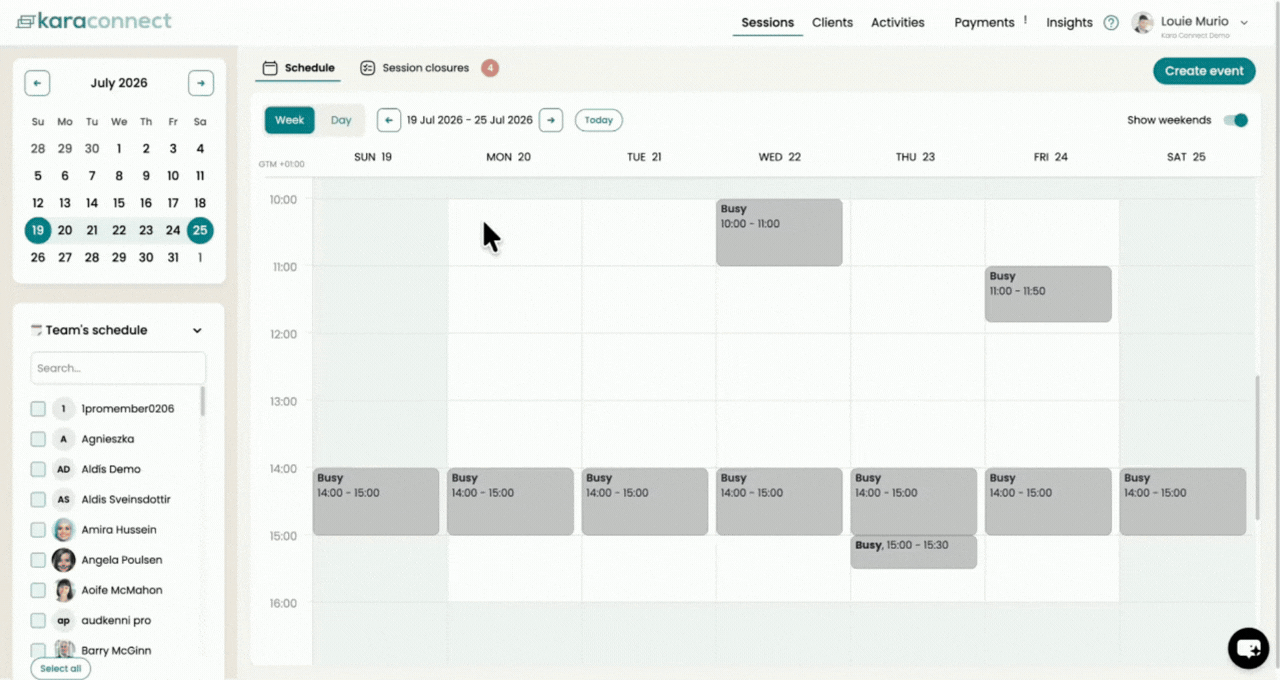Open Tuesday's Busy 14:00 - 15:00 event
Screen dimensions: 1280x680
click(x=645, y=501)
